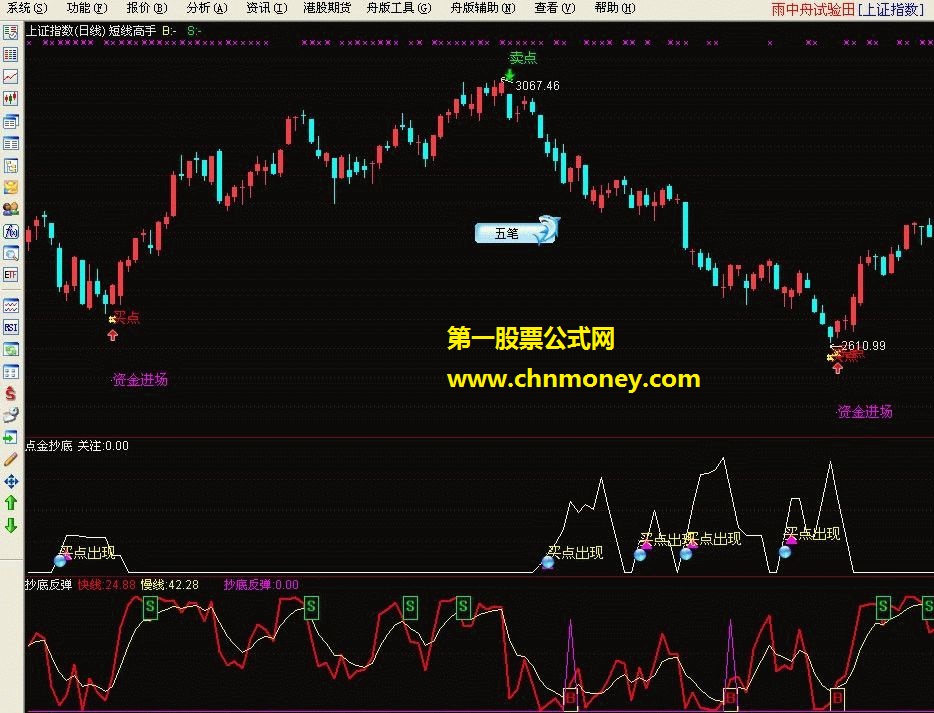Viewport: 934px width, 713px height.
Task: Click the blue four-way move icon
Action: click(10, 481)
